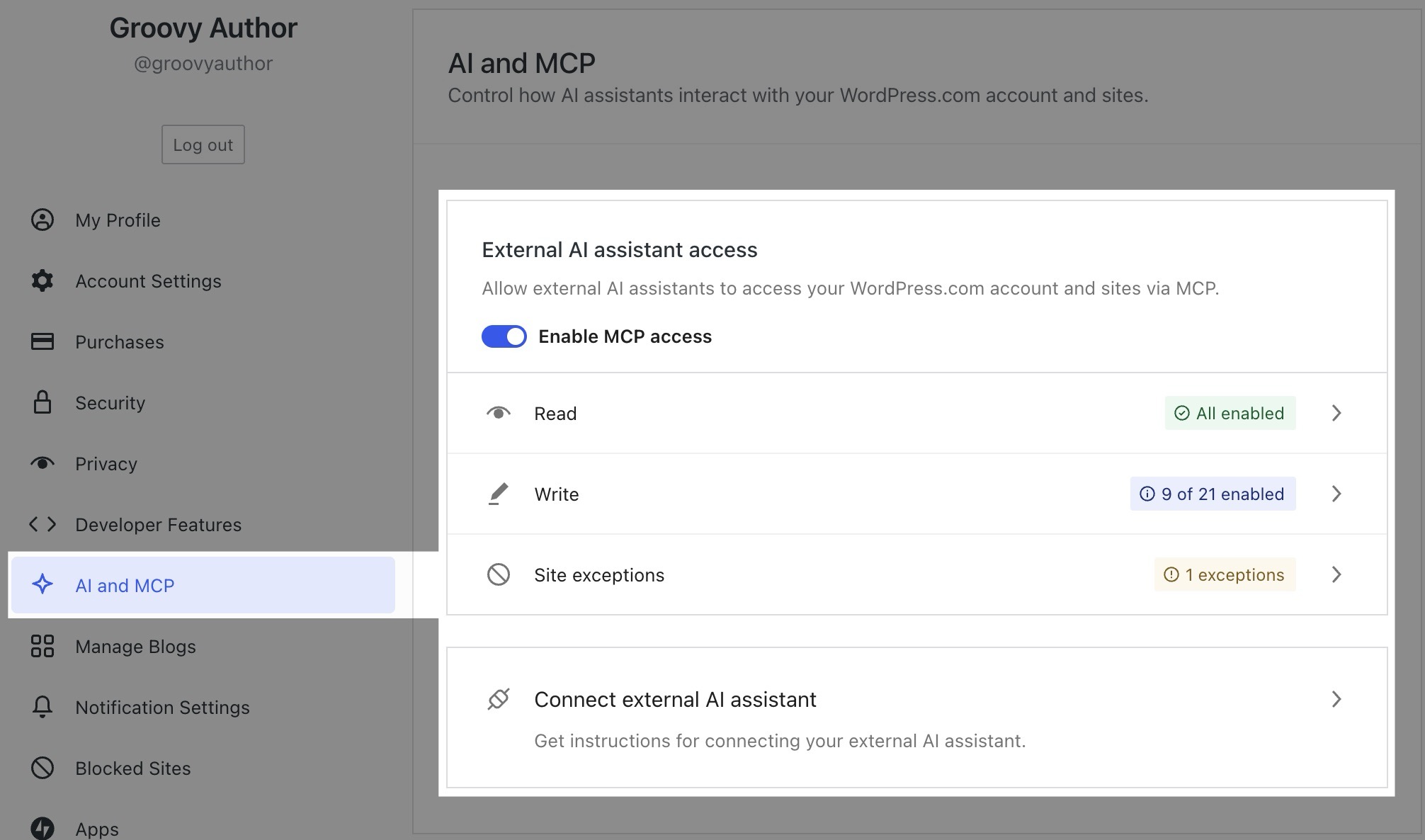This screenshot has height=840, width=1425.
Task: Click the Apps lightning icon
Action: click(42, 829)
